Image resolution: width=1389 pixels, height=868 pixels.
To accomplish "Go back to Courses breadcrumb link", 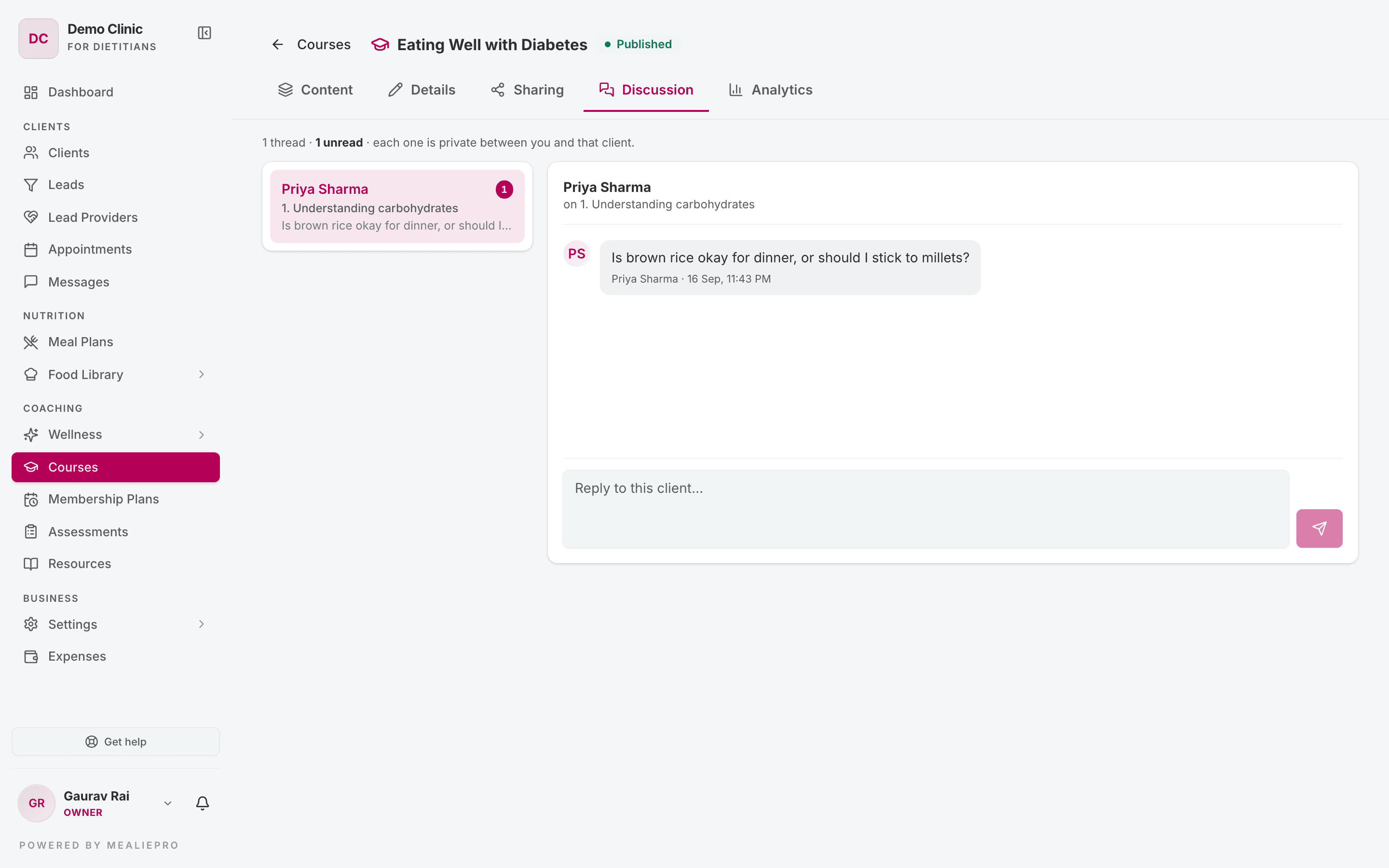I will 324,45.
